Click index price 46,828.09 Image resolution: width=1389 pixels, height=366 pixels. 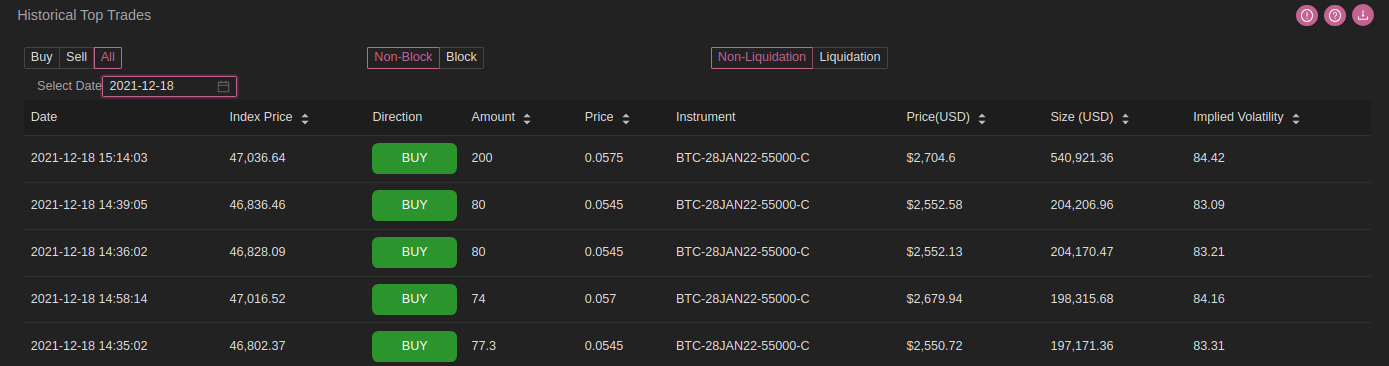pos(258,252)
